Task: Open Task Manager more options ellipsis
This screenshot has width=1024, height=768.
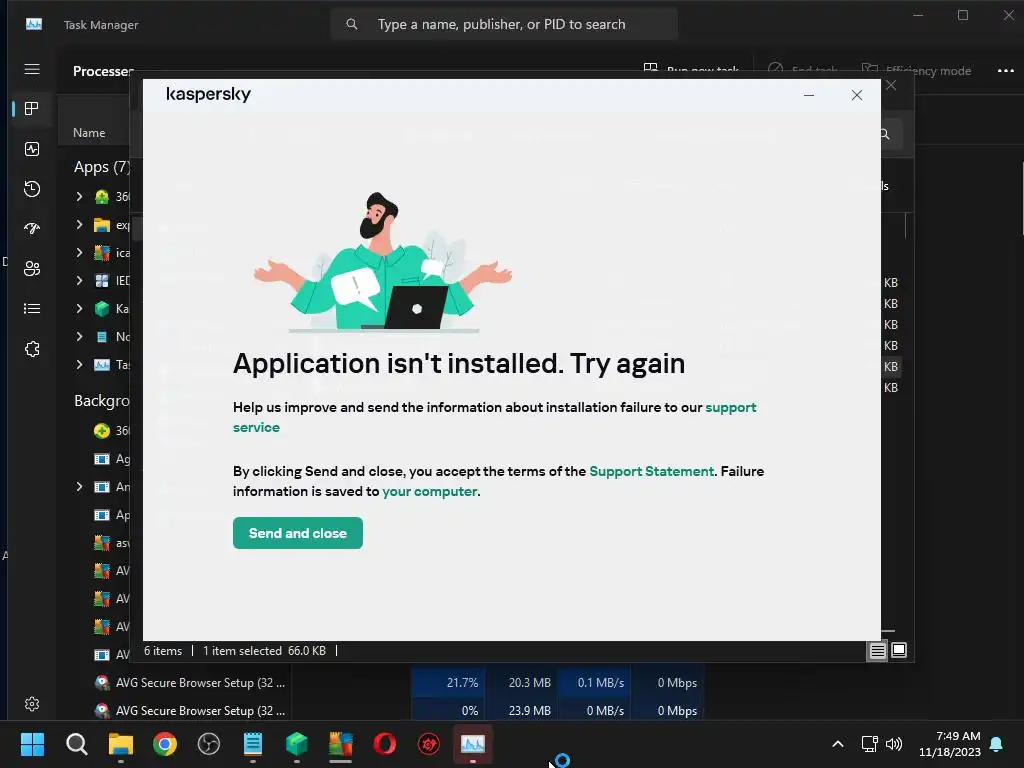Action: click(x=1006, y=71)
